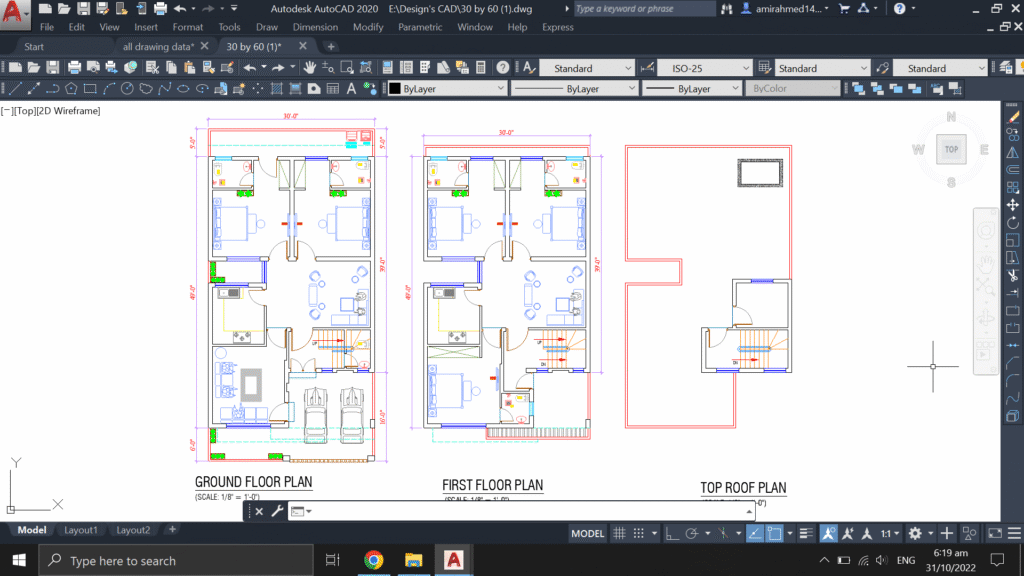Viewport: 1024px width, 576px height.
Task: Toggle Object Snap Tracking
Action: click(x=754, y=534)
